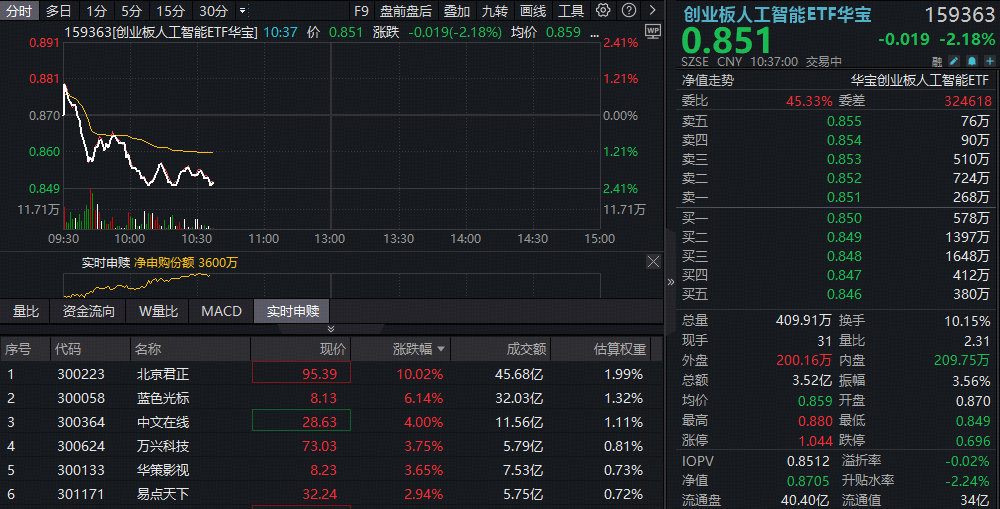The image size is (1000, 509).
Task: Open the F9 details button
Action: pos(361,11)
